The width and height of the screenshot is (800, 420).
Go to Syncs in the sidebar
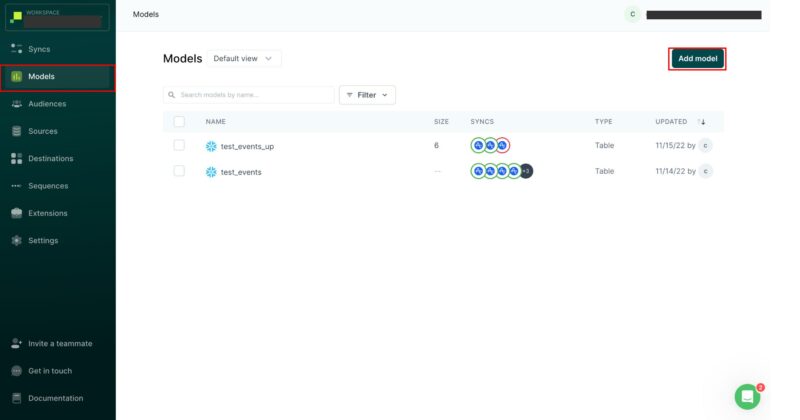(39, 49)
